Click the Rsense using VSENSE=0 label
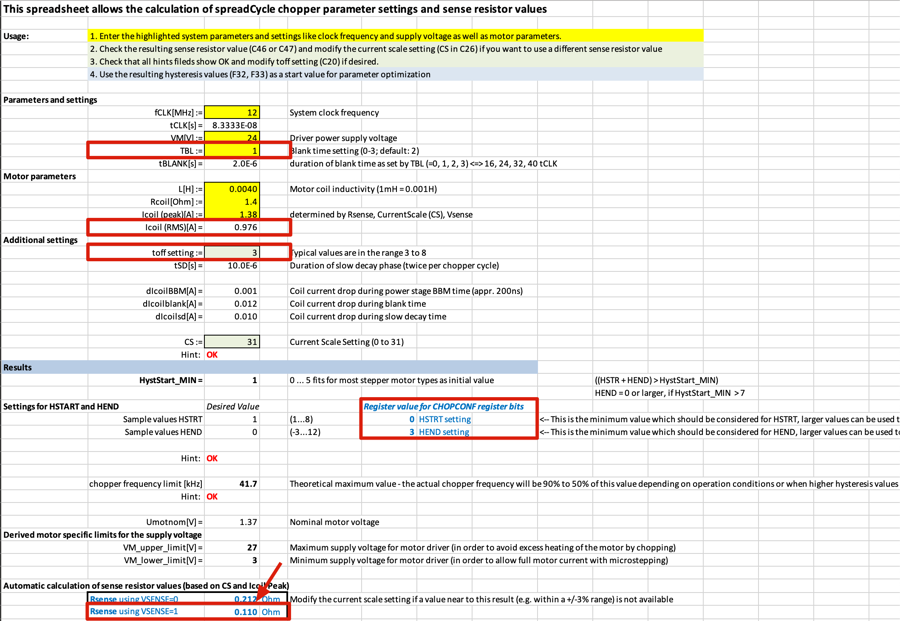This screenshot has height=621, width=900. 134,599
